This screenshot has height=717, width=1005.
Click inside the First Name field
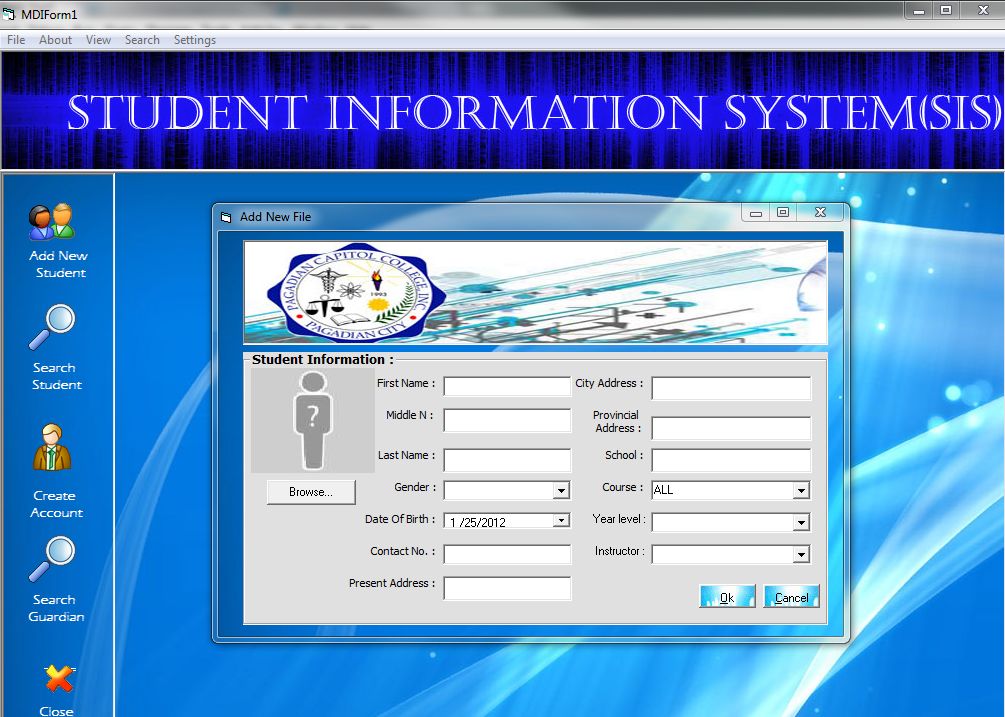coord(506,386)
